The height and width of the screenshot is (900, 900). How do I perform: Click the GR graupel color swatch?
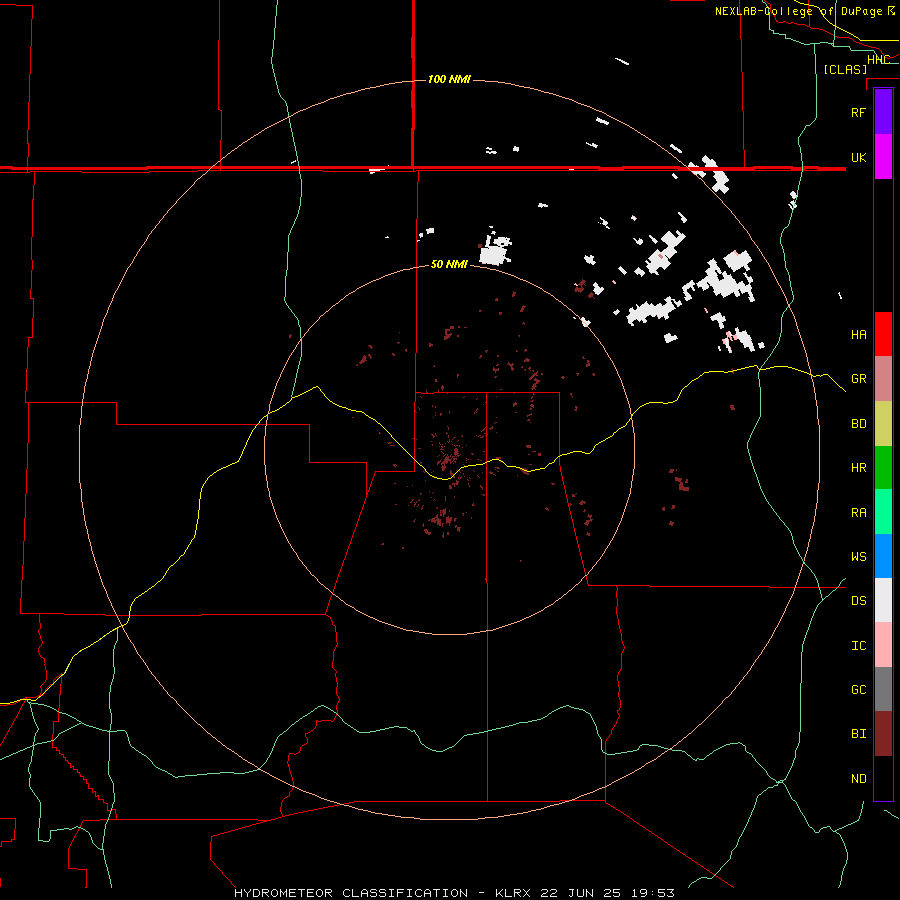(x=883, y=379)
